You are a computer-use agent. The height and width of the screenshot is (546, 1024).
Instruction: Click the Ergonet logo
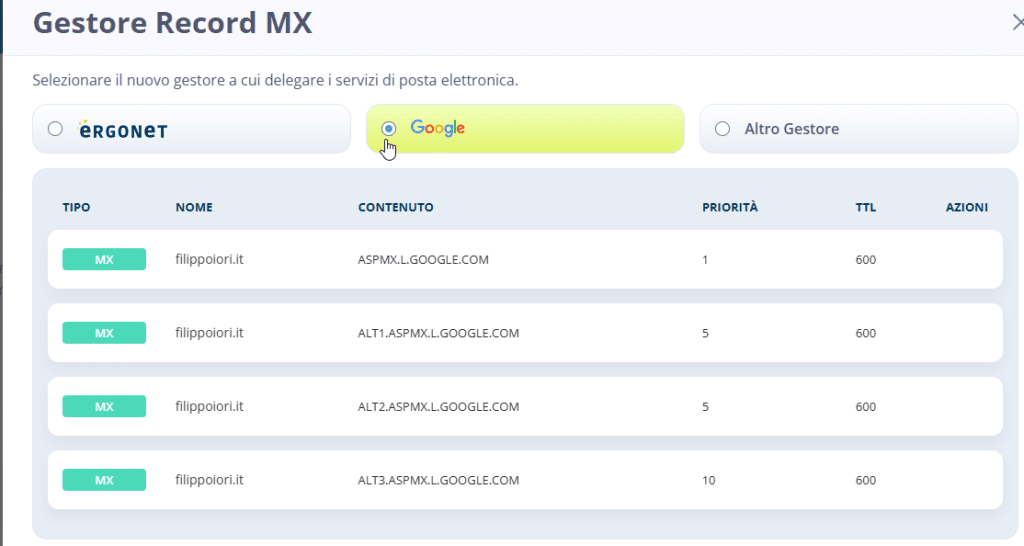click(123, 129)
